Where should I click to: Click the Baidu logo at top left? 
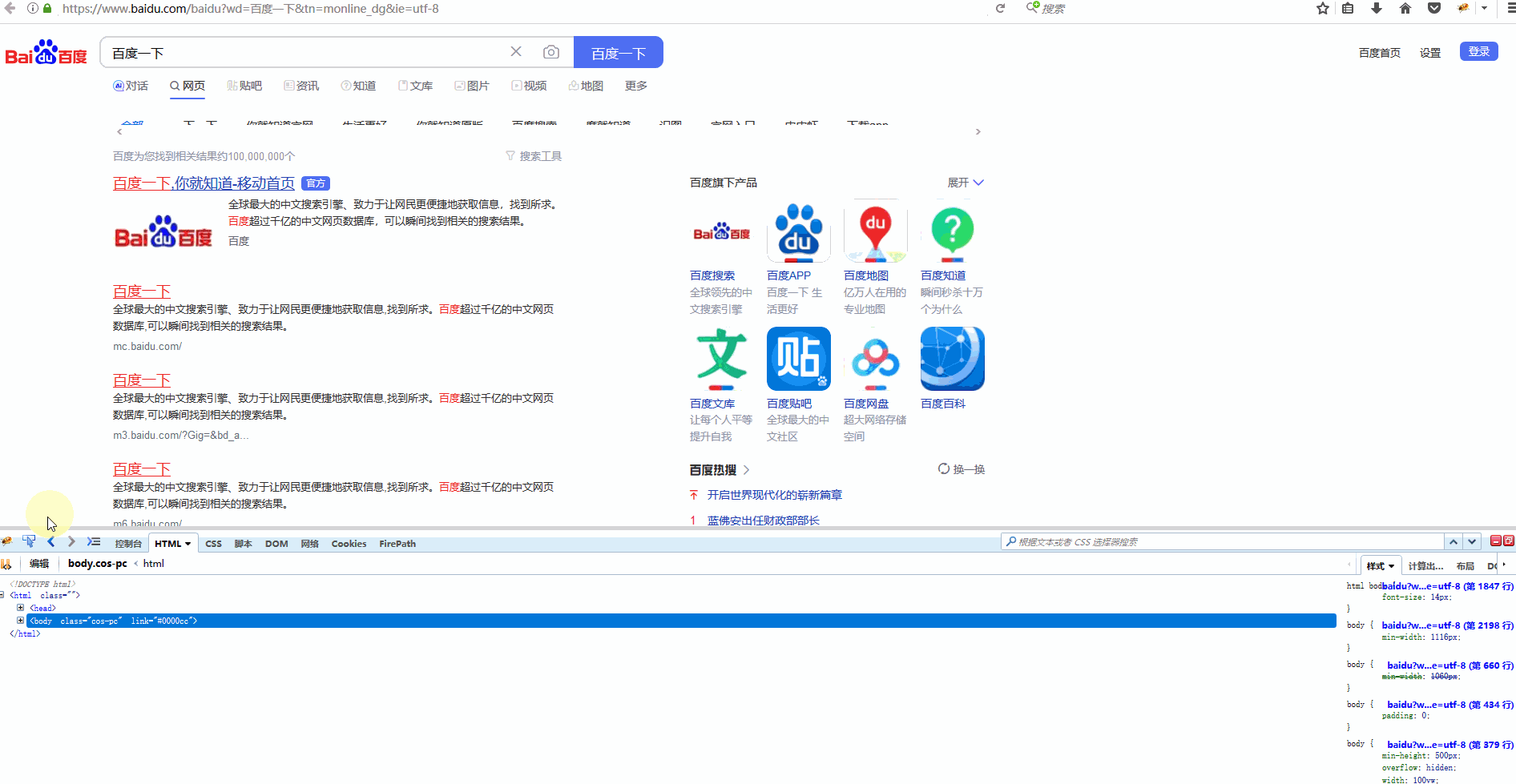point(46,52)
